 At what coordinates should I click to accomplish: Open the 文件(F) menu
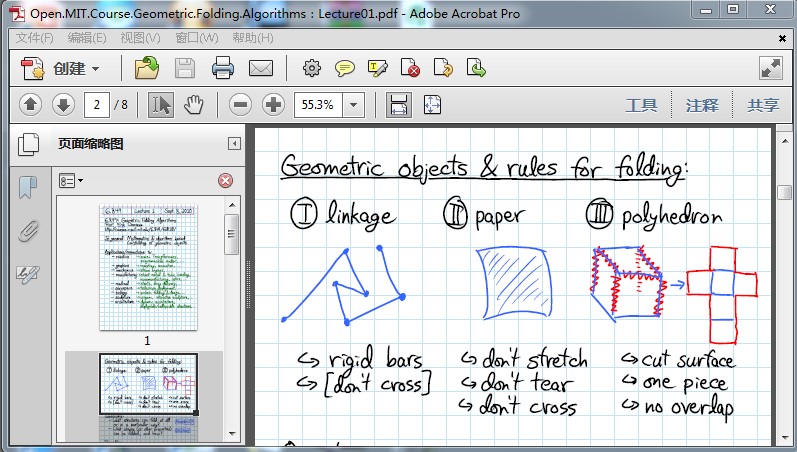35,38
